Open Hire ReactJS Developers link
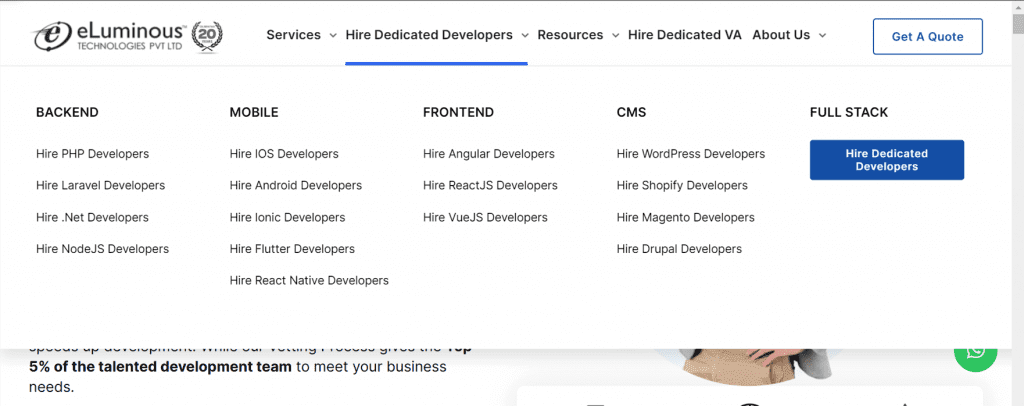 (490, 186)
